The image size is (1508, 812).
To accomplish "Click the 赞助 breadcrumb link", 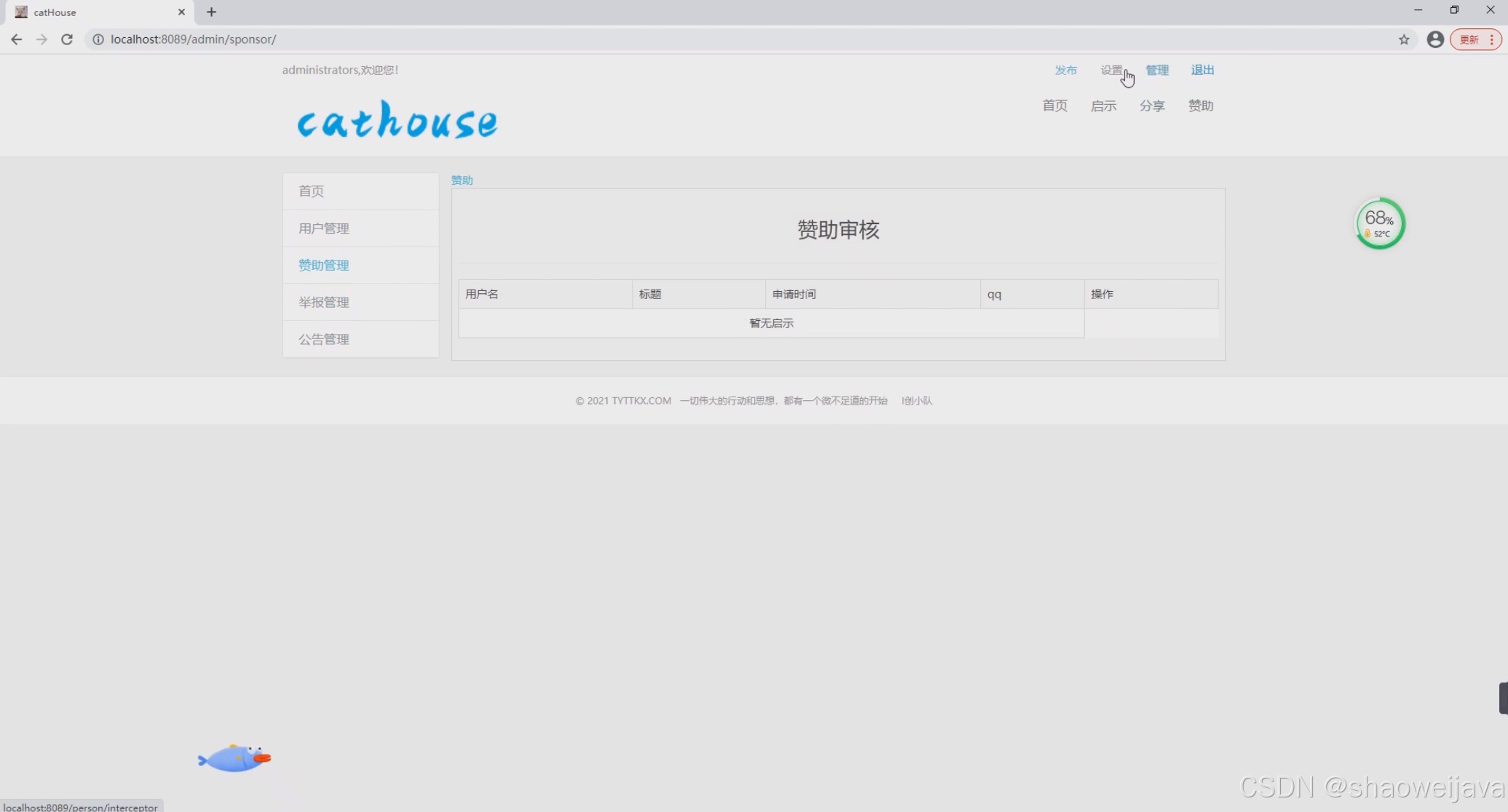I will click(461, 180).
